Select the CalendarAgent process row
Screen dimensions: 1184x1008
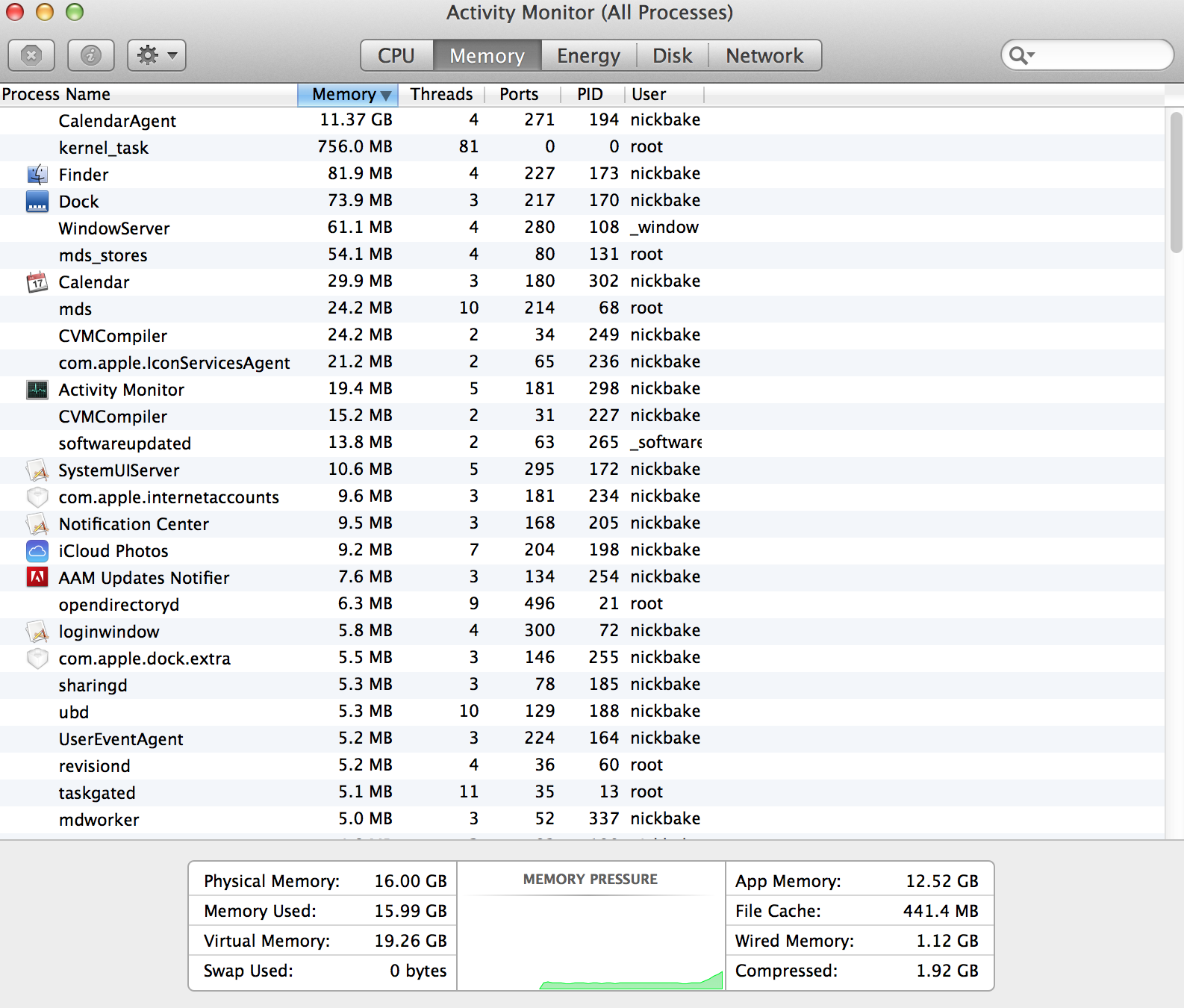tap(582, 121)
